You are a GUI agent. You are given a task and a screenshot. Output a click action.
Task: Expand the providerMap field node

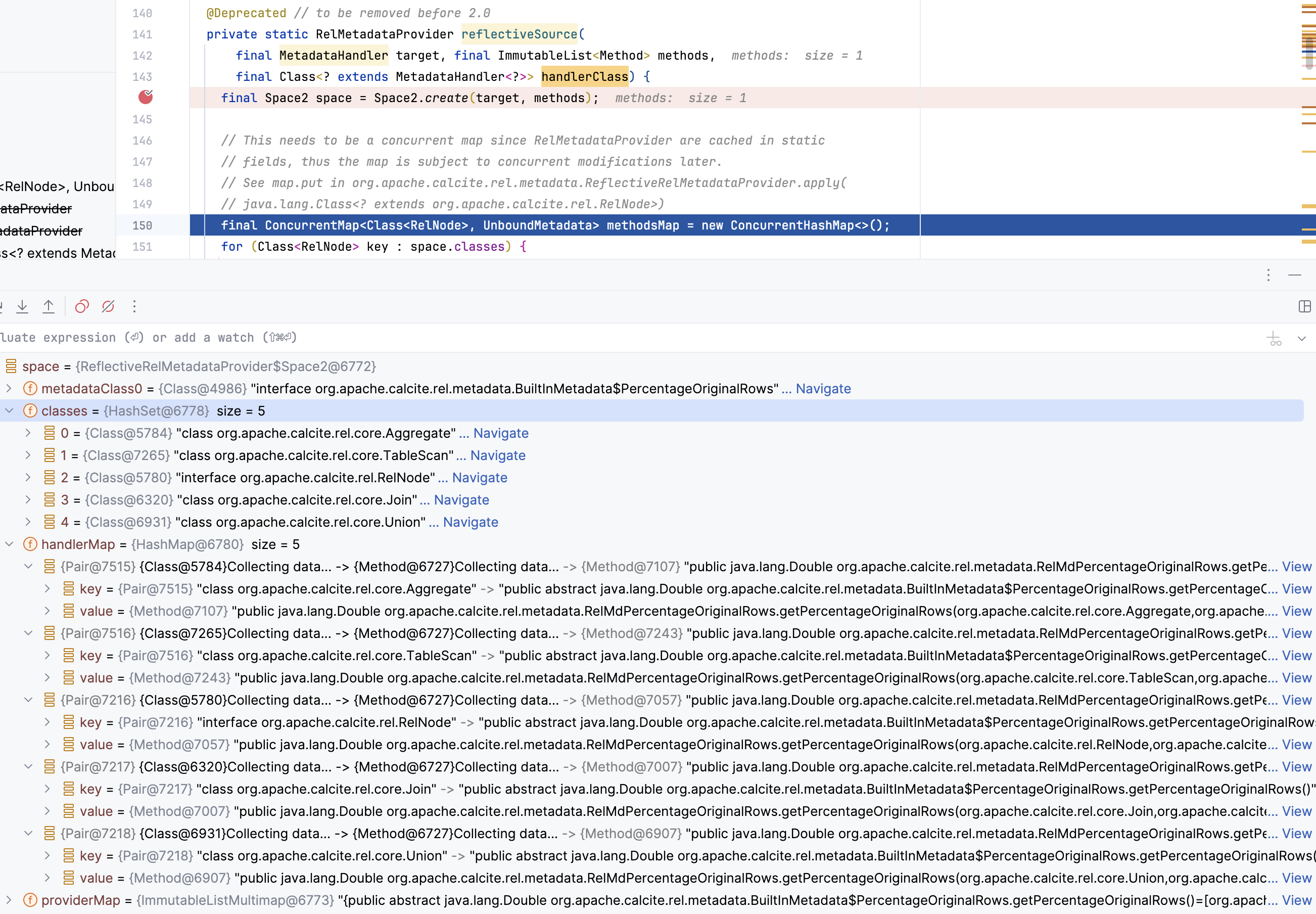[x=9, y=900]
